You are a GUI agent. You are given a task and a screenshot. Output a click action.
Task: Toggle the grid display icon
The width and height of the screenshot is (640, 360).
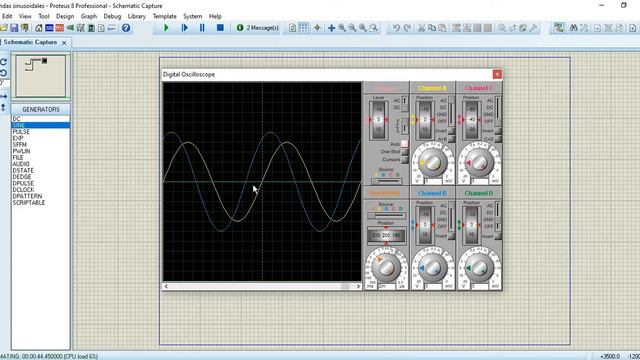tap(303, 28)
